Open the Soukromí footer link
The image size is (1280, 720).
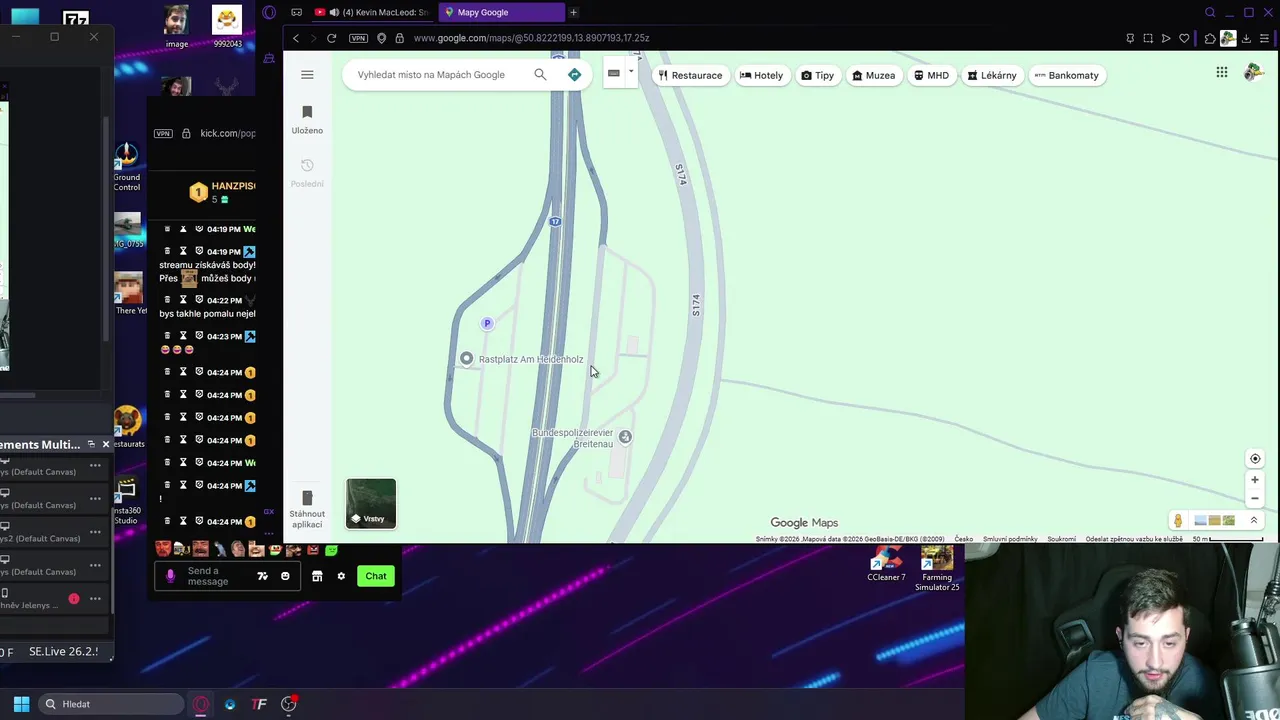[1061, 539]
